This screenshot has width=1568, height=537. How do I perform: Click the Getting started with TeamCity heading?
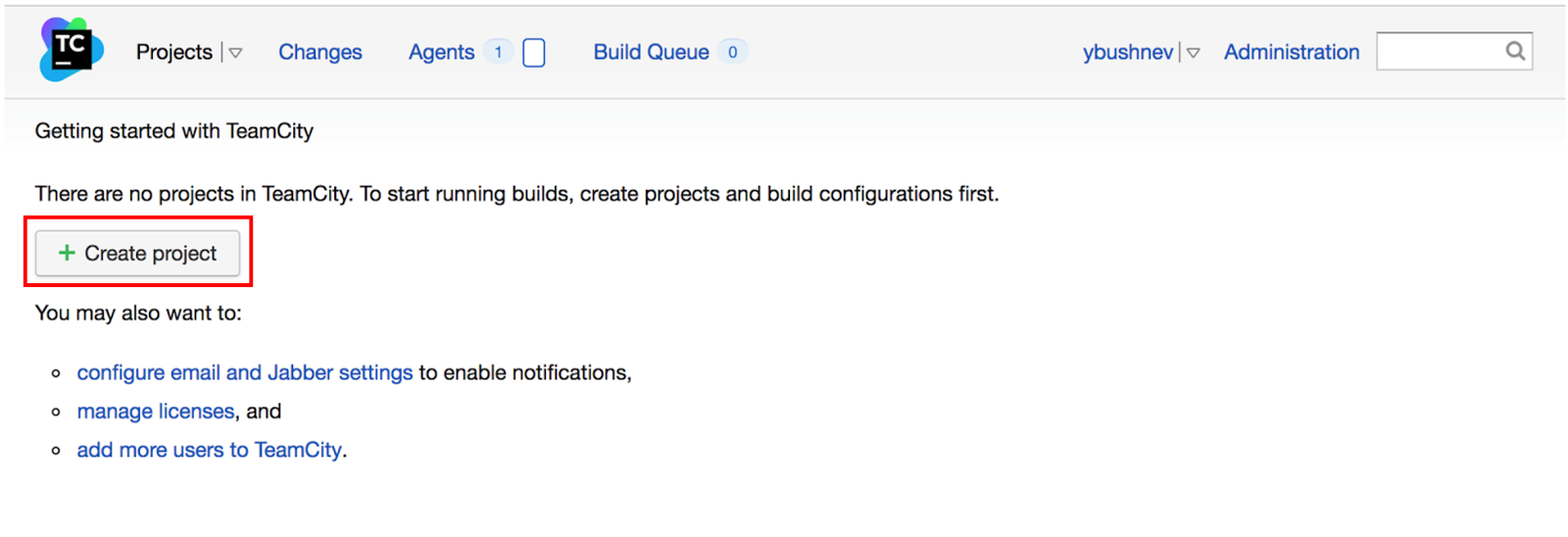(174, 131)
